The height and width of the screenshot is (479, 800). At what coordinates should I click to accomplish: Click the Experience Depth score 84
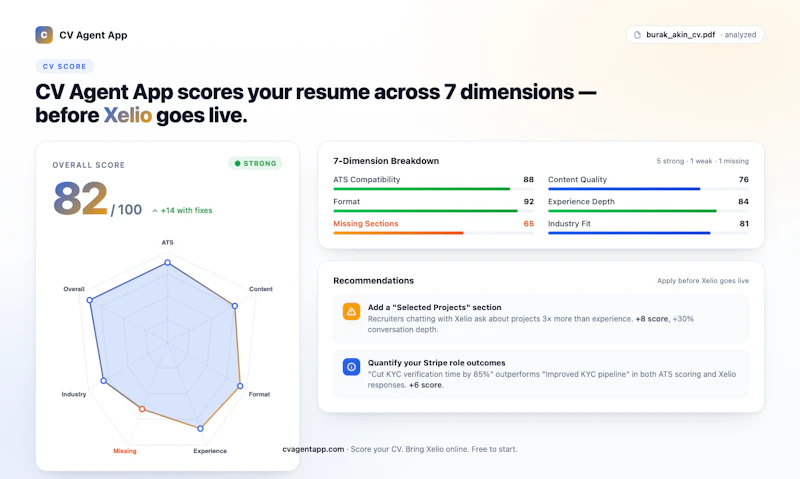coord(743,201)
